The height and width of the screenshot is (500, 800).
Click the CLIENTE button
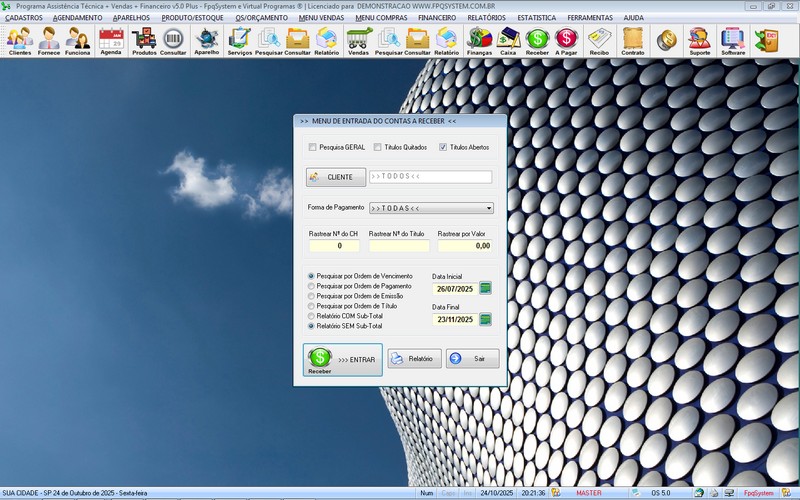336,177
